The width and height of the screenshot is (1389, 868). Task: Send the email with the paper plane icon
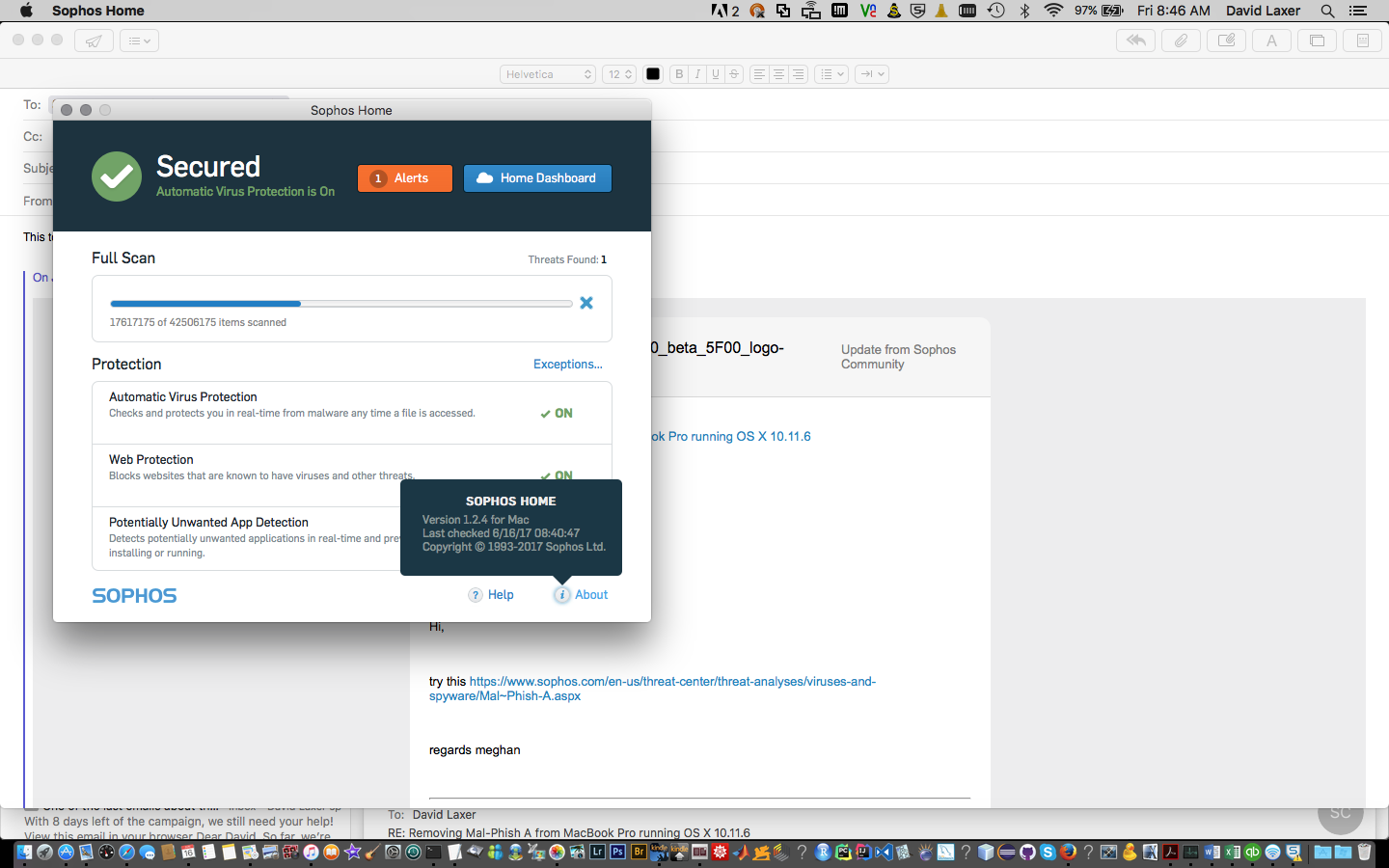94,41
